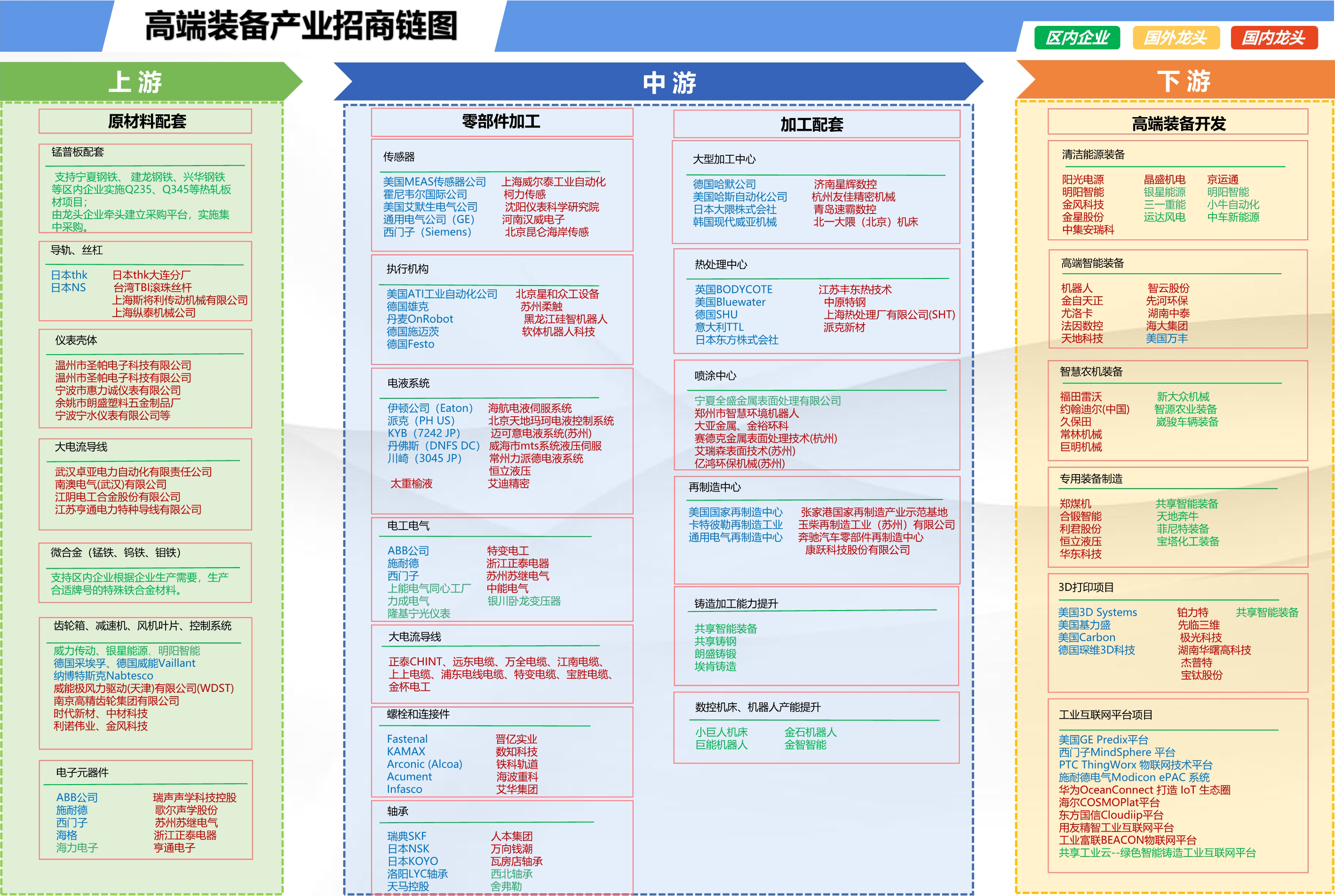1335x896 pixels.
Task: Click the 高端装备开发 section title
Action: tap(1178, 123)
